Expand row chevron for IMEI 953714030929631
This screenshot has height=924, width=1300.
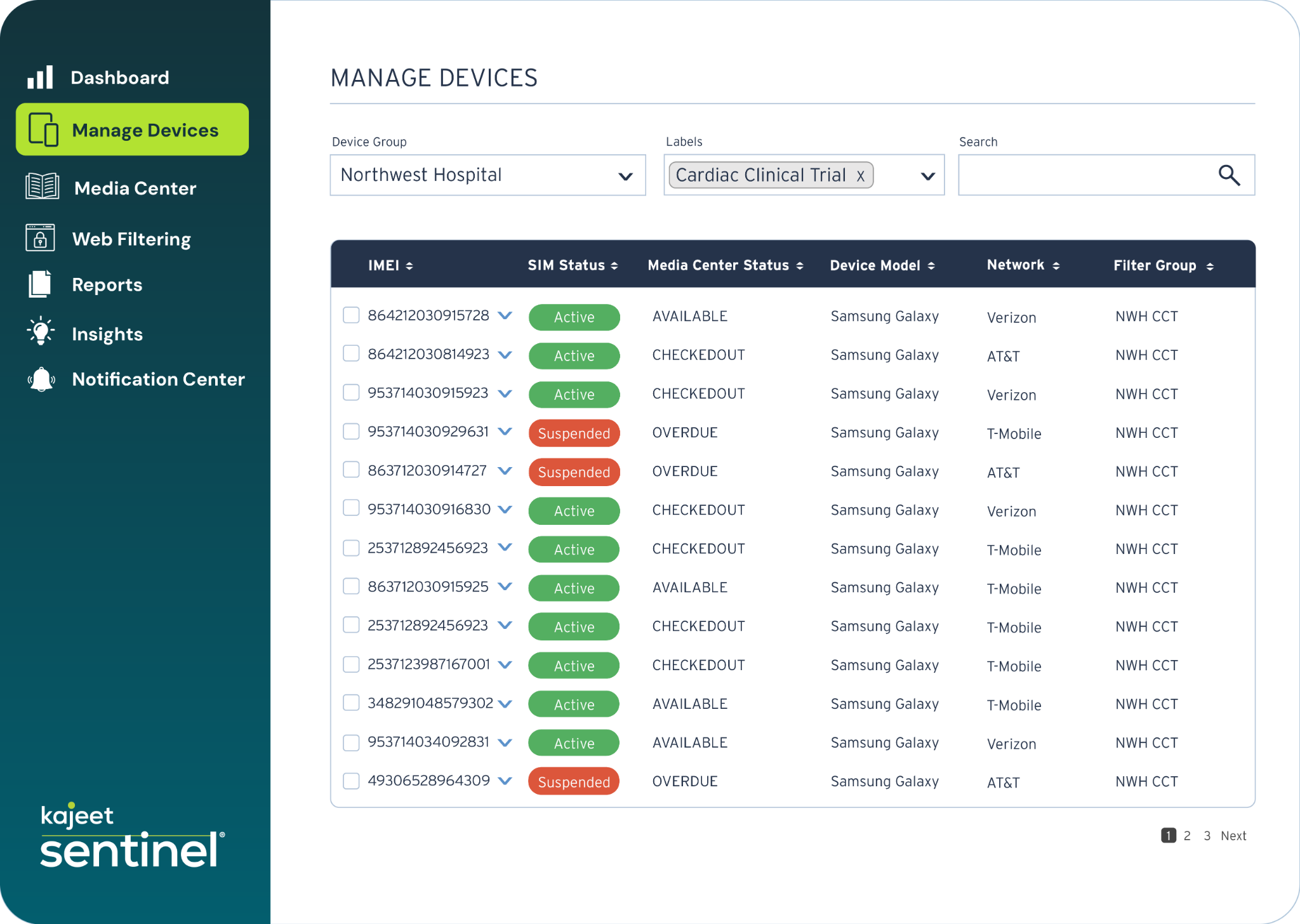(x=505, y=432)
